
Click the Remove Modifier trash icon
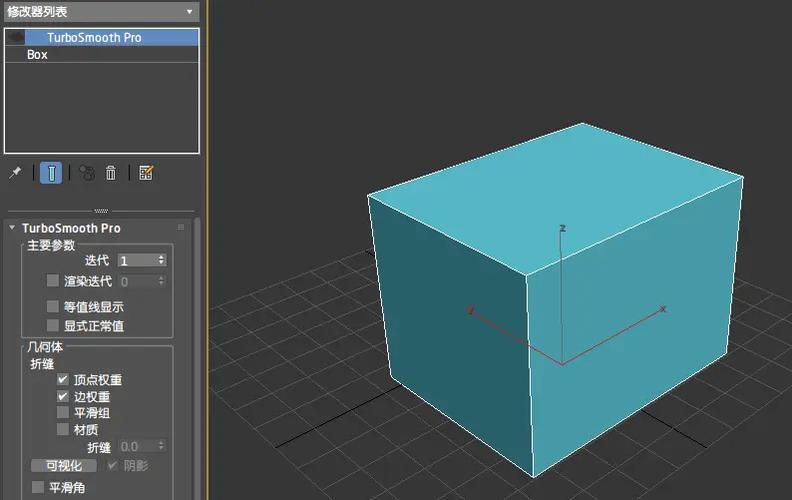111,173
